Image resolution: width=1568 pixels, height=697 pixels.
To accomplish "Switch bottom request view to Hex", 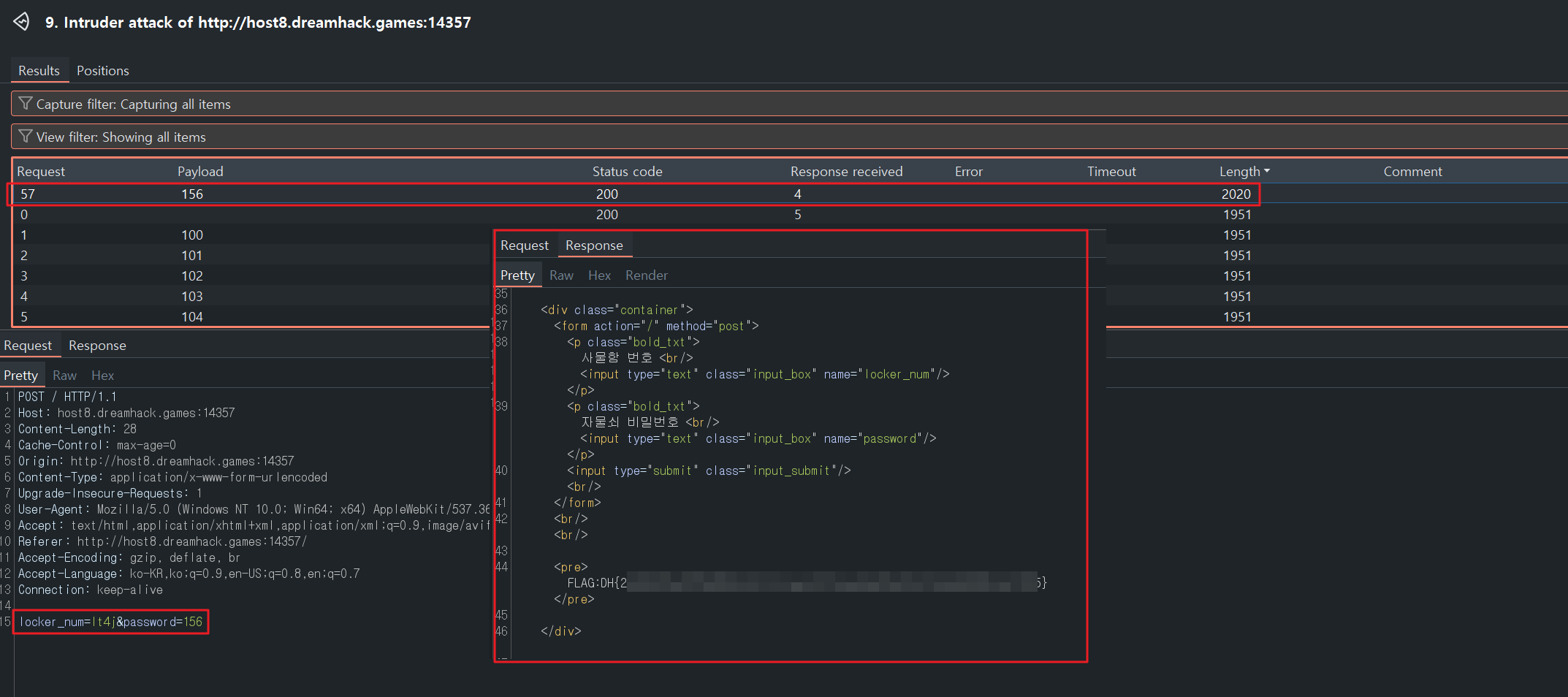I will pyautogui.click(x=102, y=376).
